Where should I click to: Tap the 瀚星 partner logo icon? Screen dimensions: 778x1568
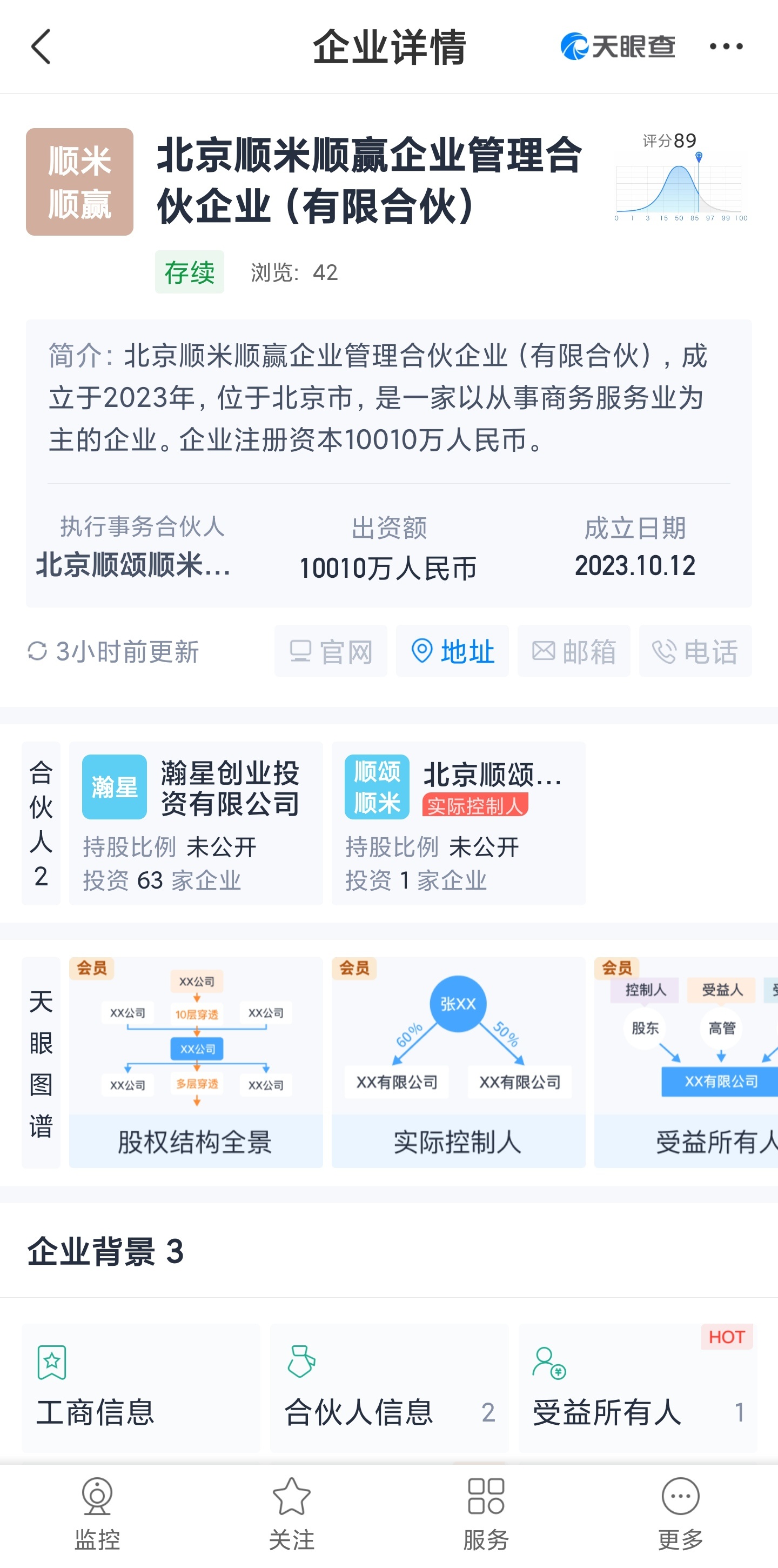pyautogui.click(x=115, y=787)
